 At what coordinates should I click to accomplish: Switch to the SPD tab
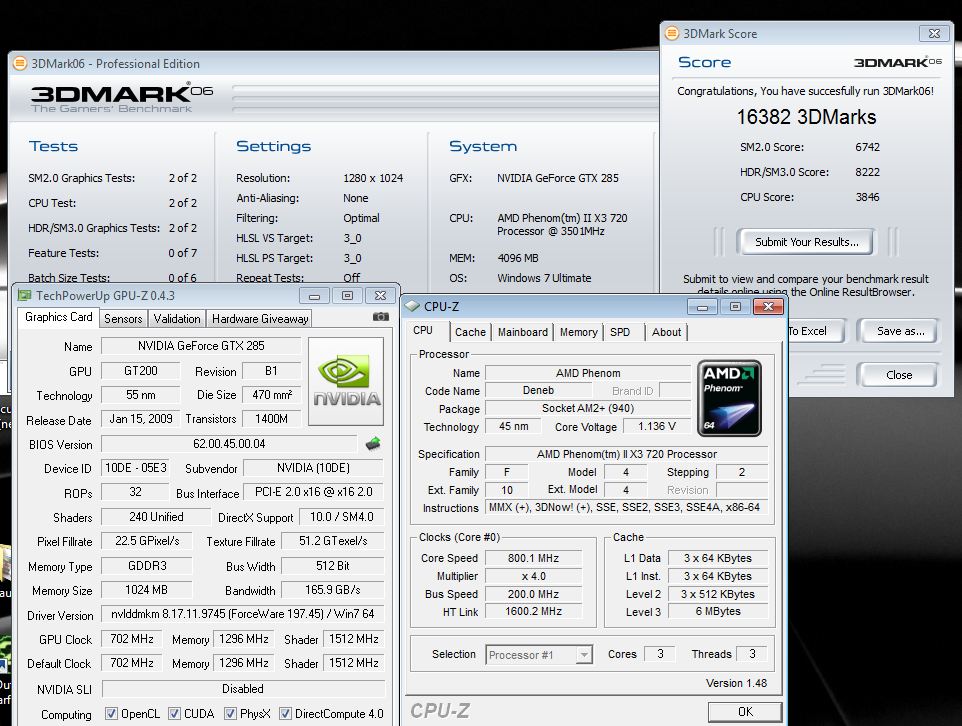(x=620, y=332)
